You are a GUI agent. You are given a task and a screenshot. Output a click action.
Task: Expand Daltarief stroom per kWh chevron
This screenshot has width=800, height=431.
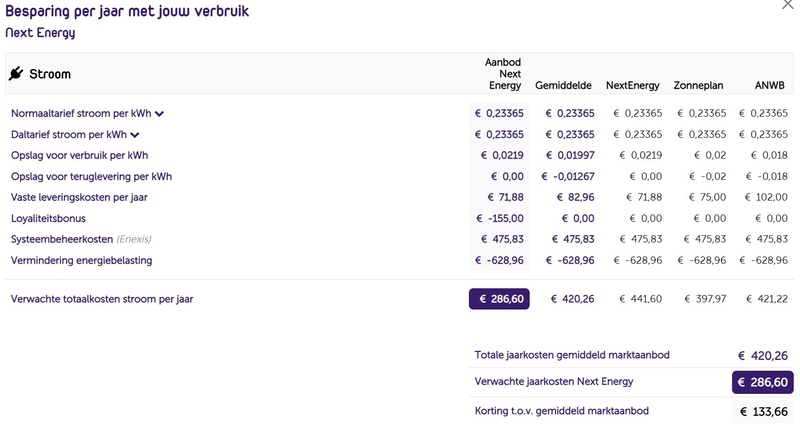(135, 135)
